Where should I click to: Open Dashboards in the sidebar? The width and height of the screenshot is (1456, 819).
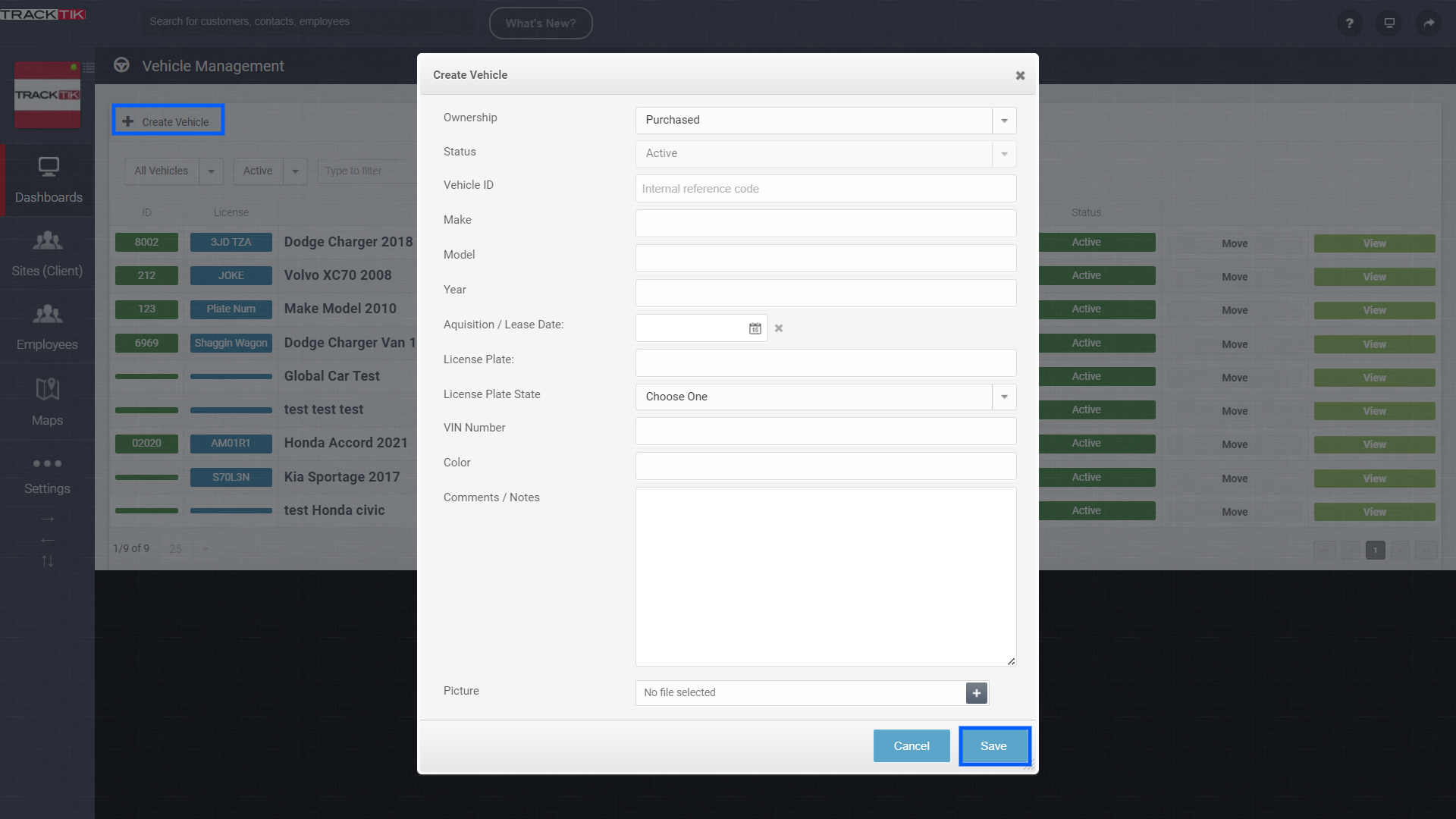coord(49,180)
